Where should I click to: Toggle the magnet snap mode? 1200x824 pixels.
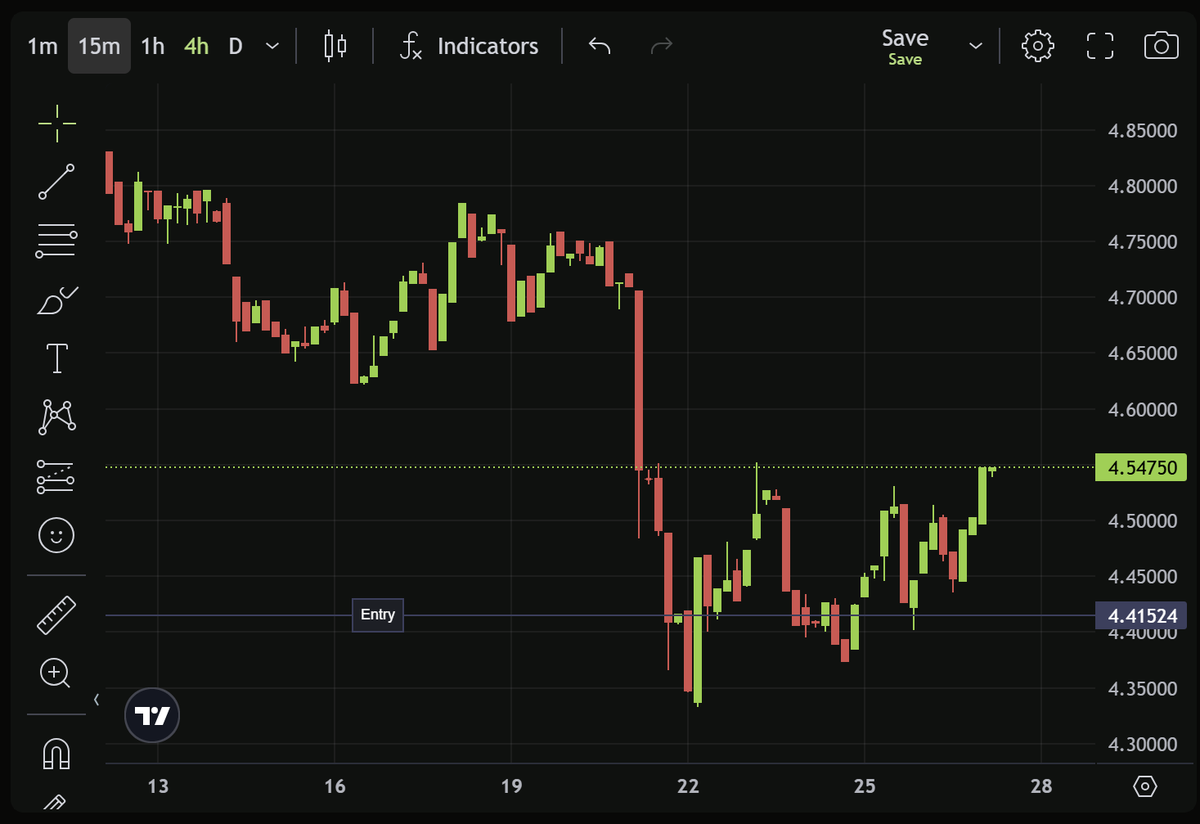pos(57,753)
